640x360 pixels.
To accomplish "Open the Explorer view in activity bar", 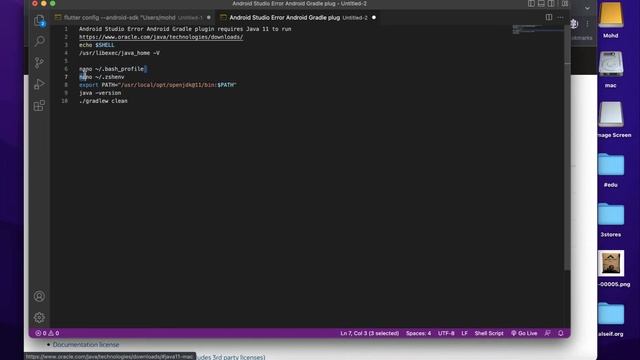I will coord(39,20).
